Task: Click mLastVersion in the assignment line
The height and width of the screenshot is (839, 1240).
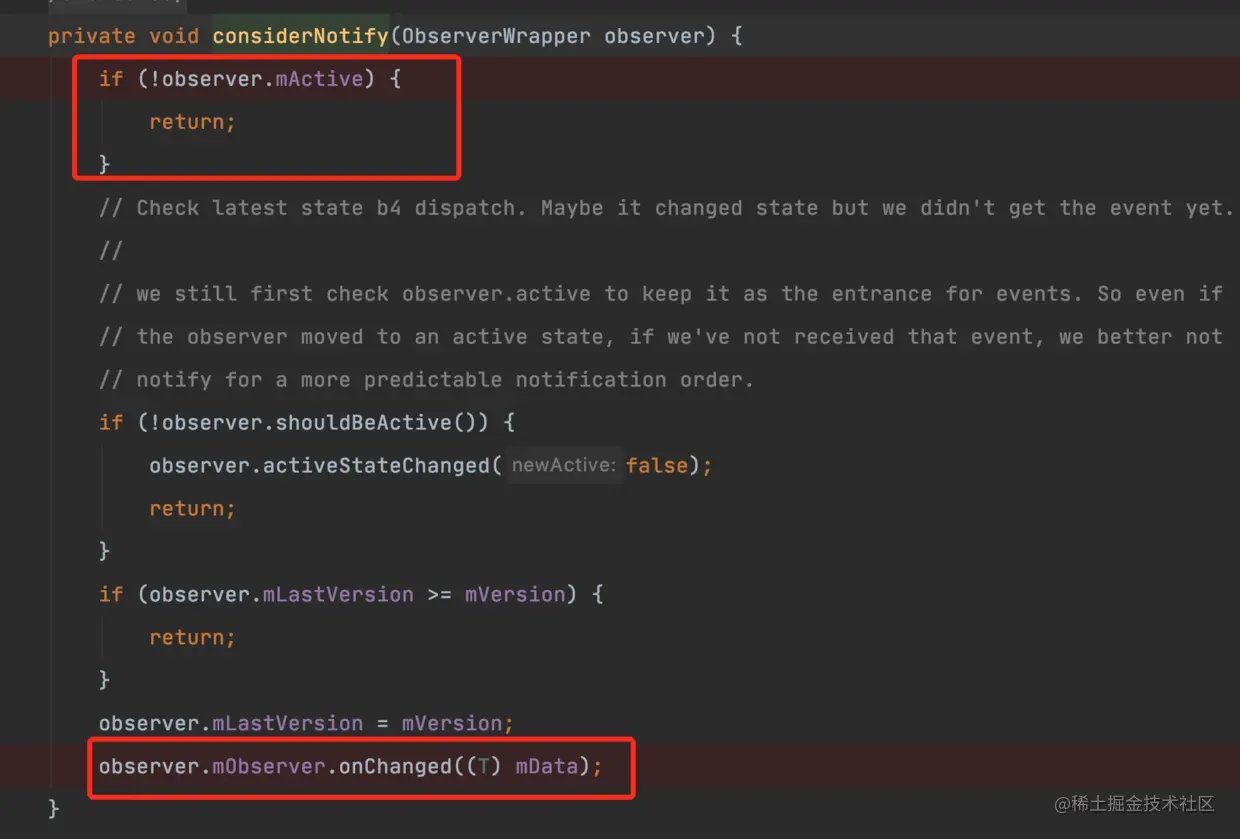Action: point(288,724)
